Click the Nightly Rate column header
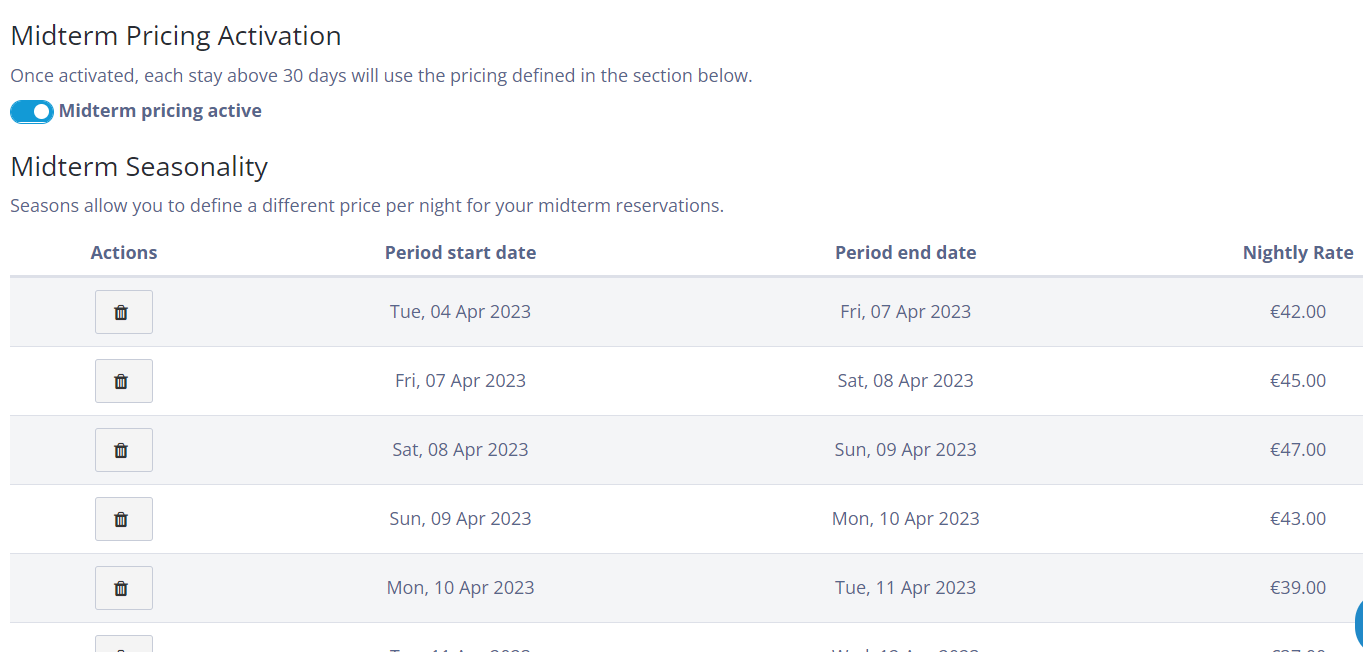Viewport: 1363px width, 652px height. 1298,253
